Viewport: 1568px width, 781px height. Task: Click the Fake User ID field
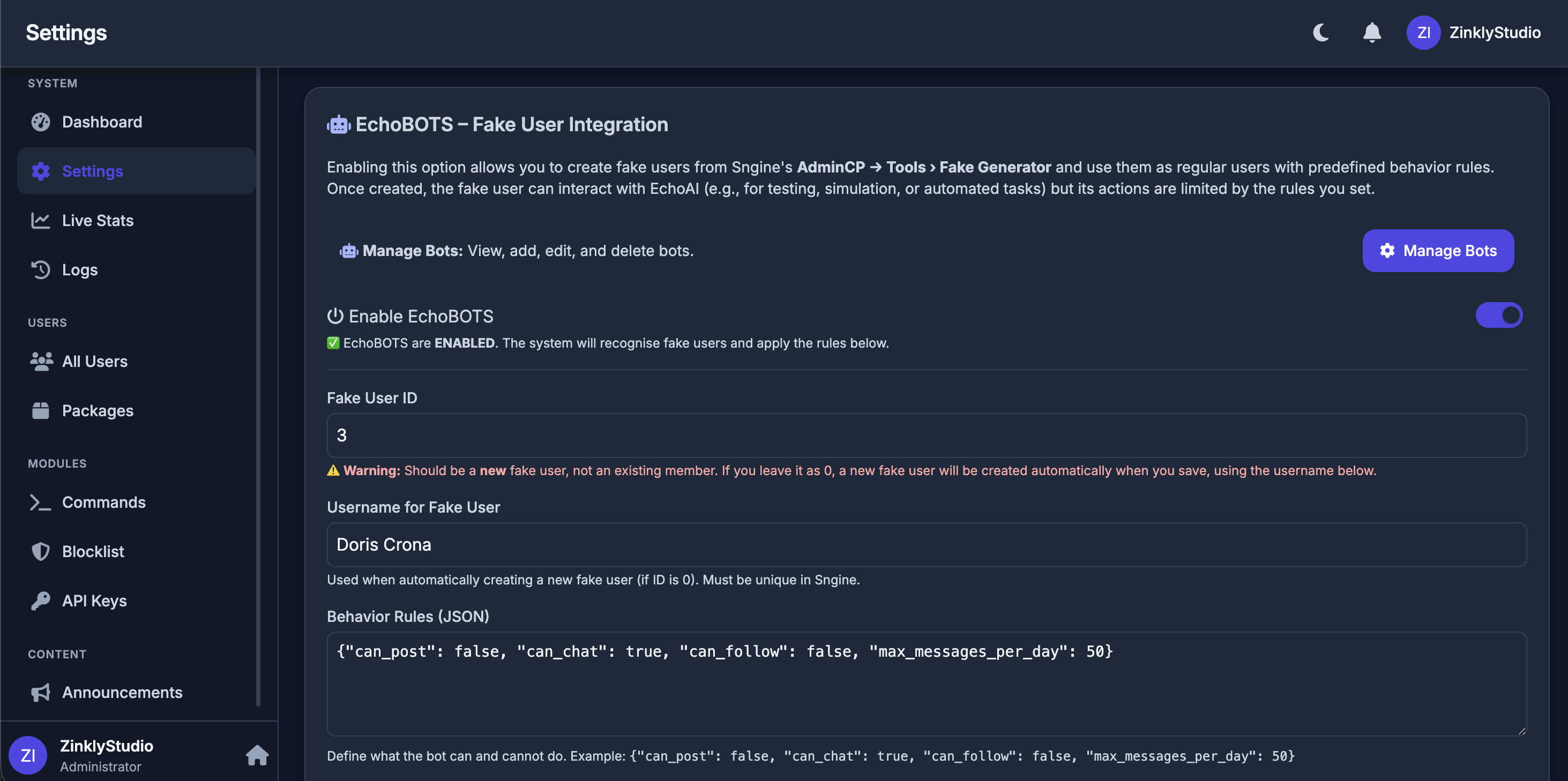[x=926, y=435]
